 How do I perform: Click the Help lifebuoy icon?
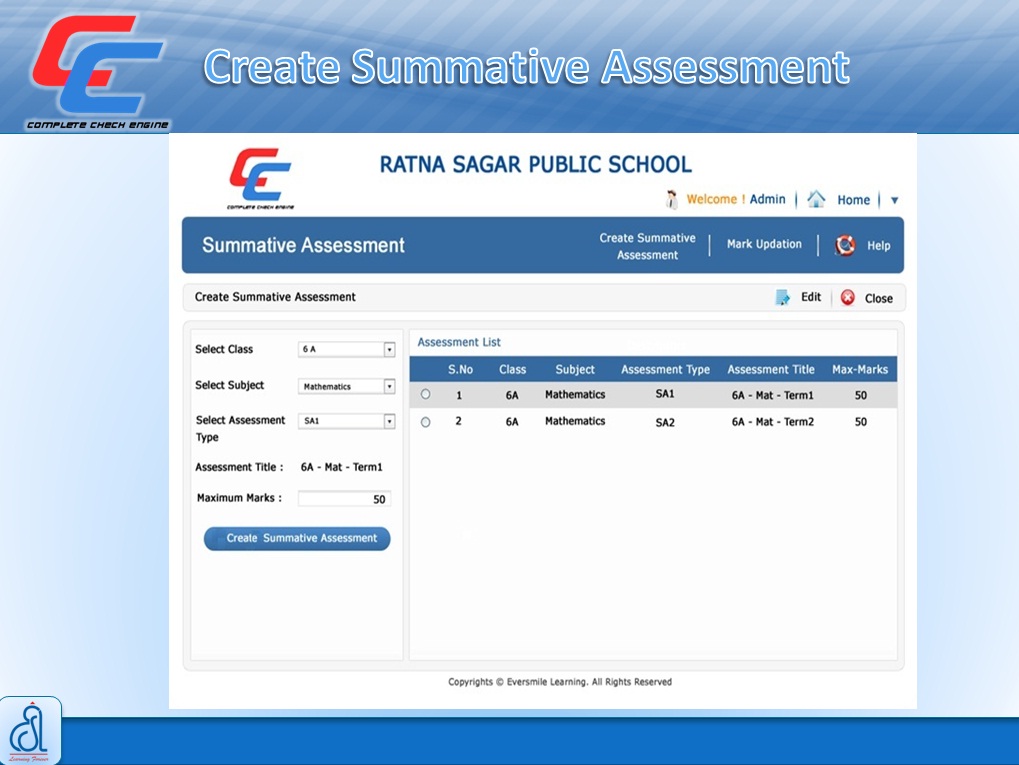[845, 245]
